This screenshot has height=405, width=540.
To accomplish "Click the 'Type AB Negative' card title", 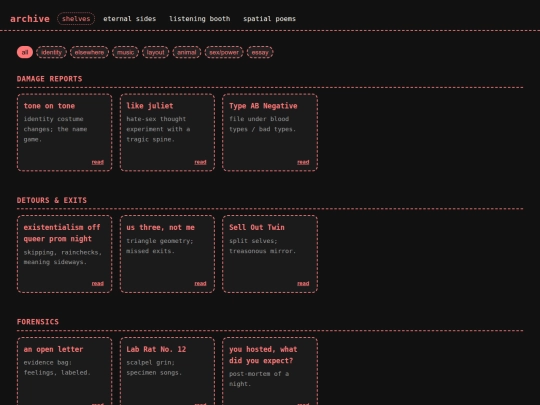I will tap(263, 106).
